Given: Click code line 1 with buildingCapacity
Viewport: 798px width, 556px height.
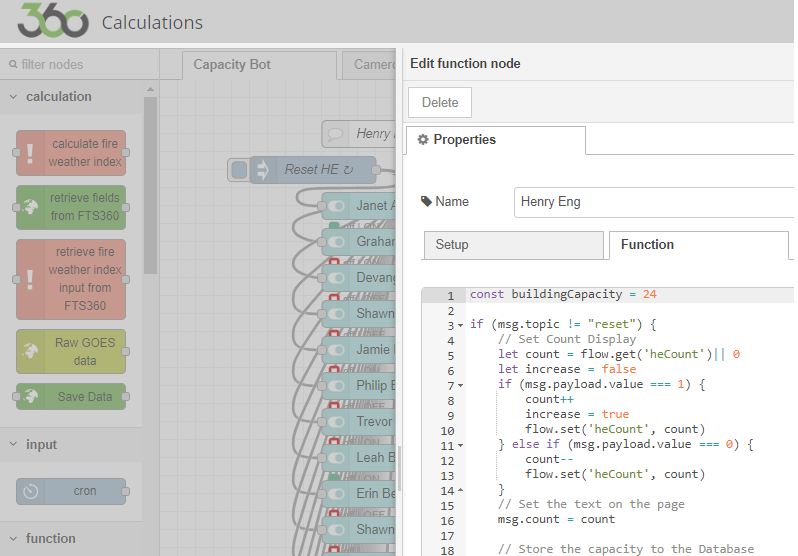Looking at the screenshot, I should coord(563,294).
